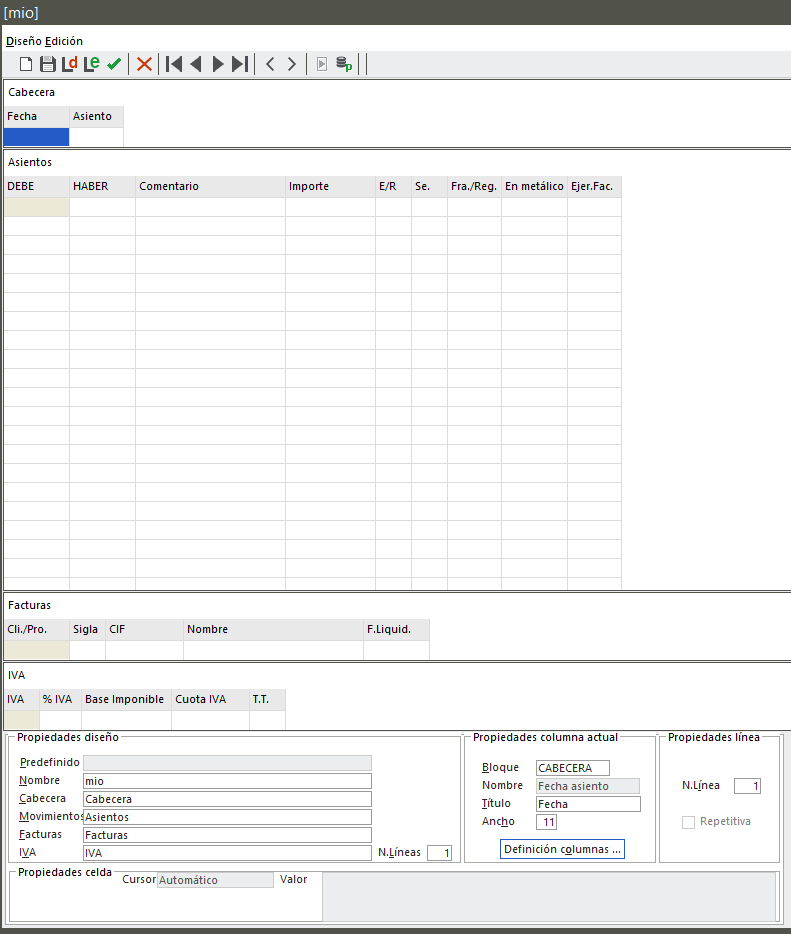Select the E/R column header

(394, 186)
